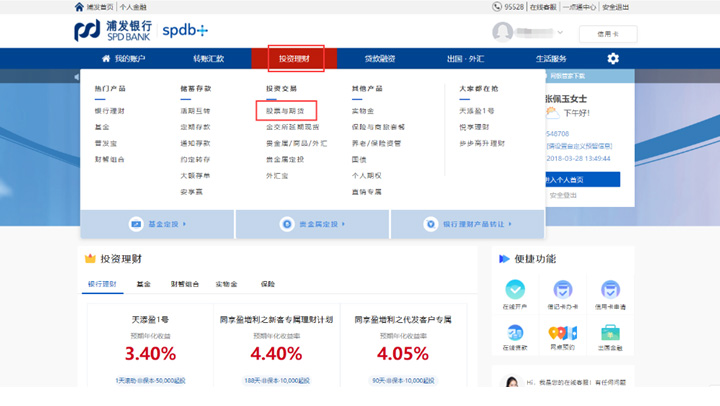
Task: Click the 在线贷款 shortcut icon
Action: click(x=515, y=333)
